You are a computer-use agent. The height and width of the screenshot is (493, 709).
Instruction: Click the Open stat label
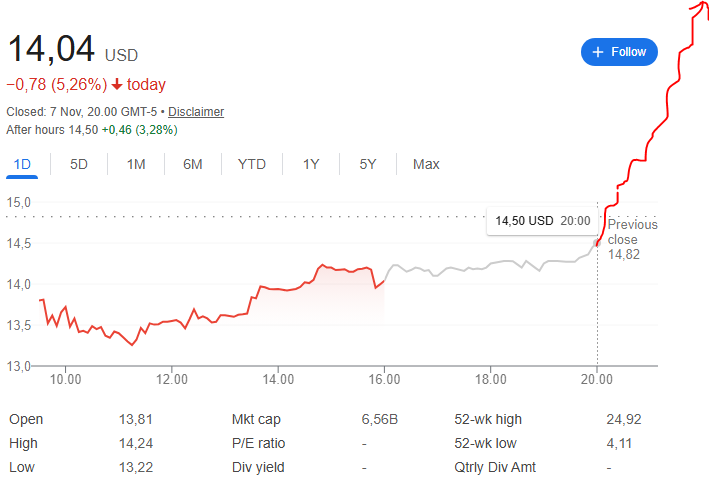[x=26, y=419]
